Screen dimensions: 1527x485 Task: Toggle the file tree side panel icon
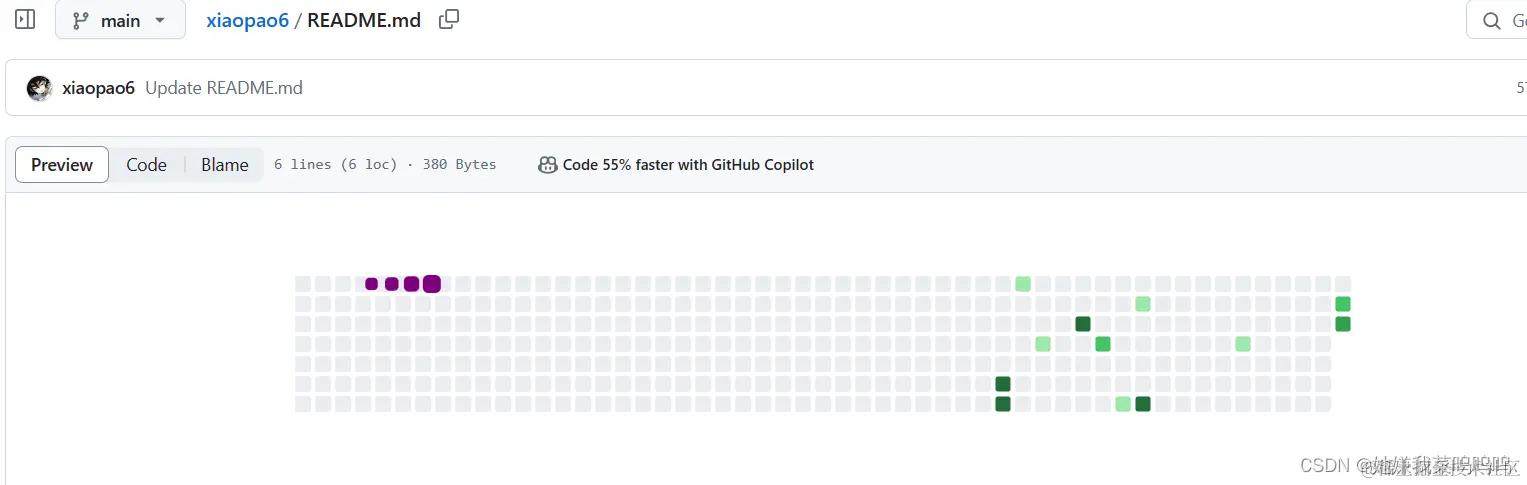click(x=25, y=20)
